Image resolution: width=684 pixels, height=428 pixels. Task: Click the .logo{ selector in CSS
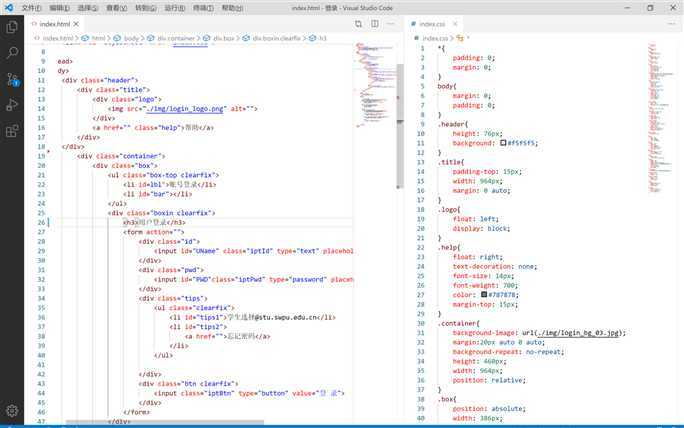click(x=449, y=210)
